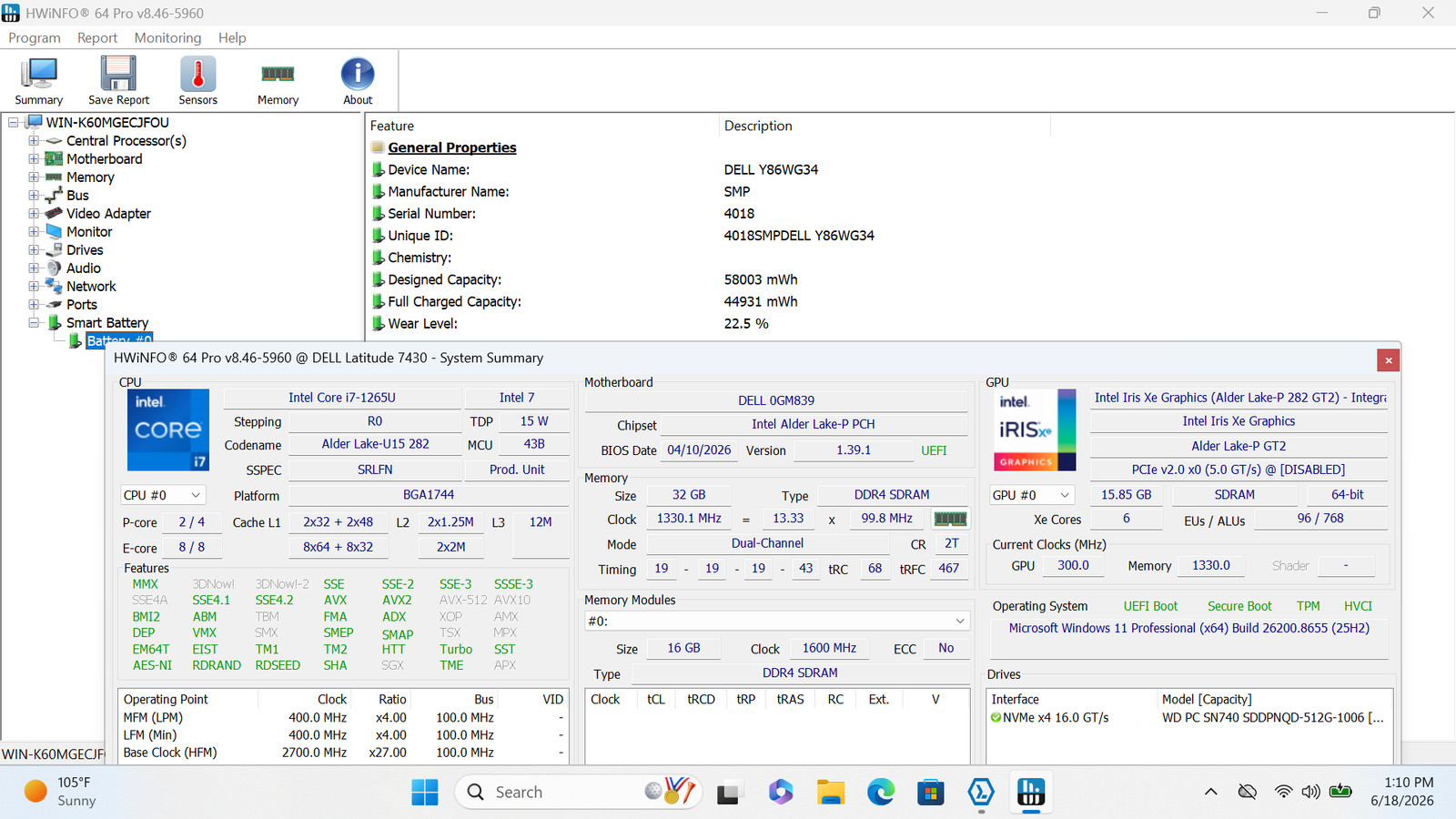Viewport: 1456px width, 819px height.
Task: Click the Intel Iris Xe graphics logo
Action: tap(1036, 430)
